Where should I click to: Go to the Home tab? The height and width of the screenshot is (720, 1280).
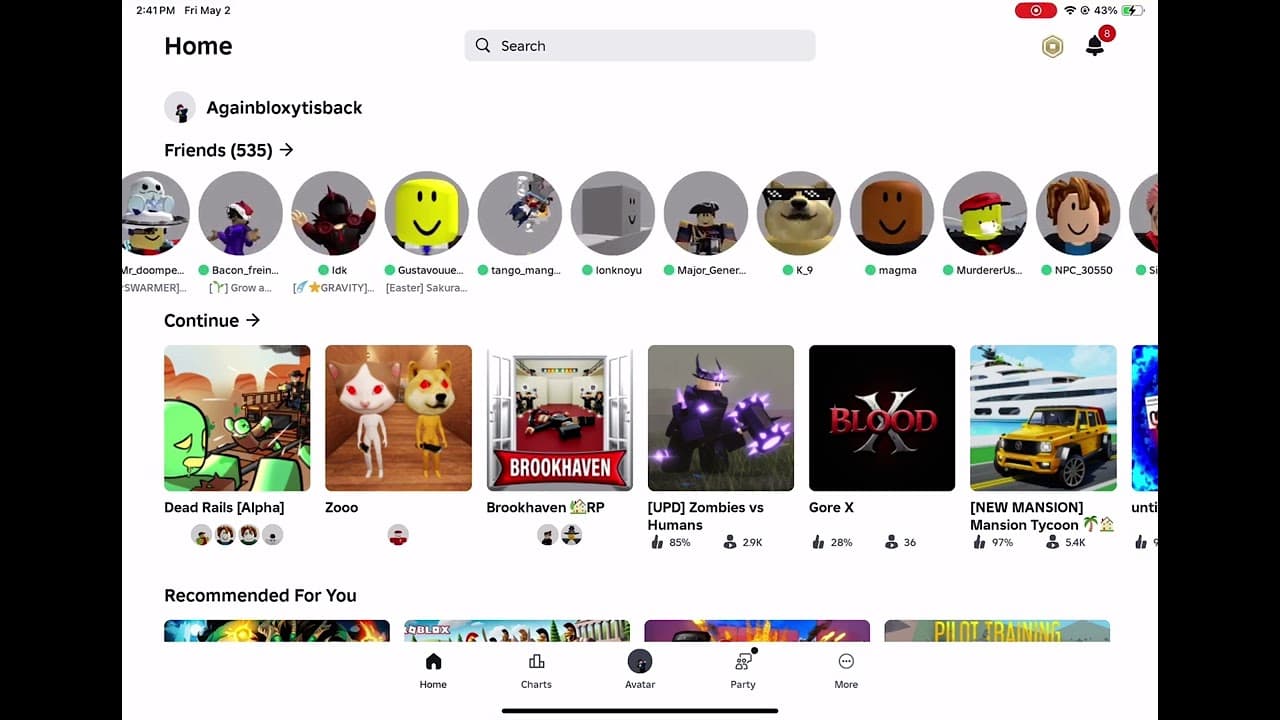coord(433,671)
